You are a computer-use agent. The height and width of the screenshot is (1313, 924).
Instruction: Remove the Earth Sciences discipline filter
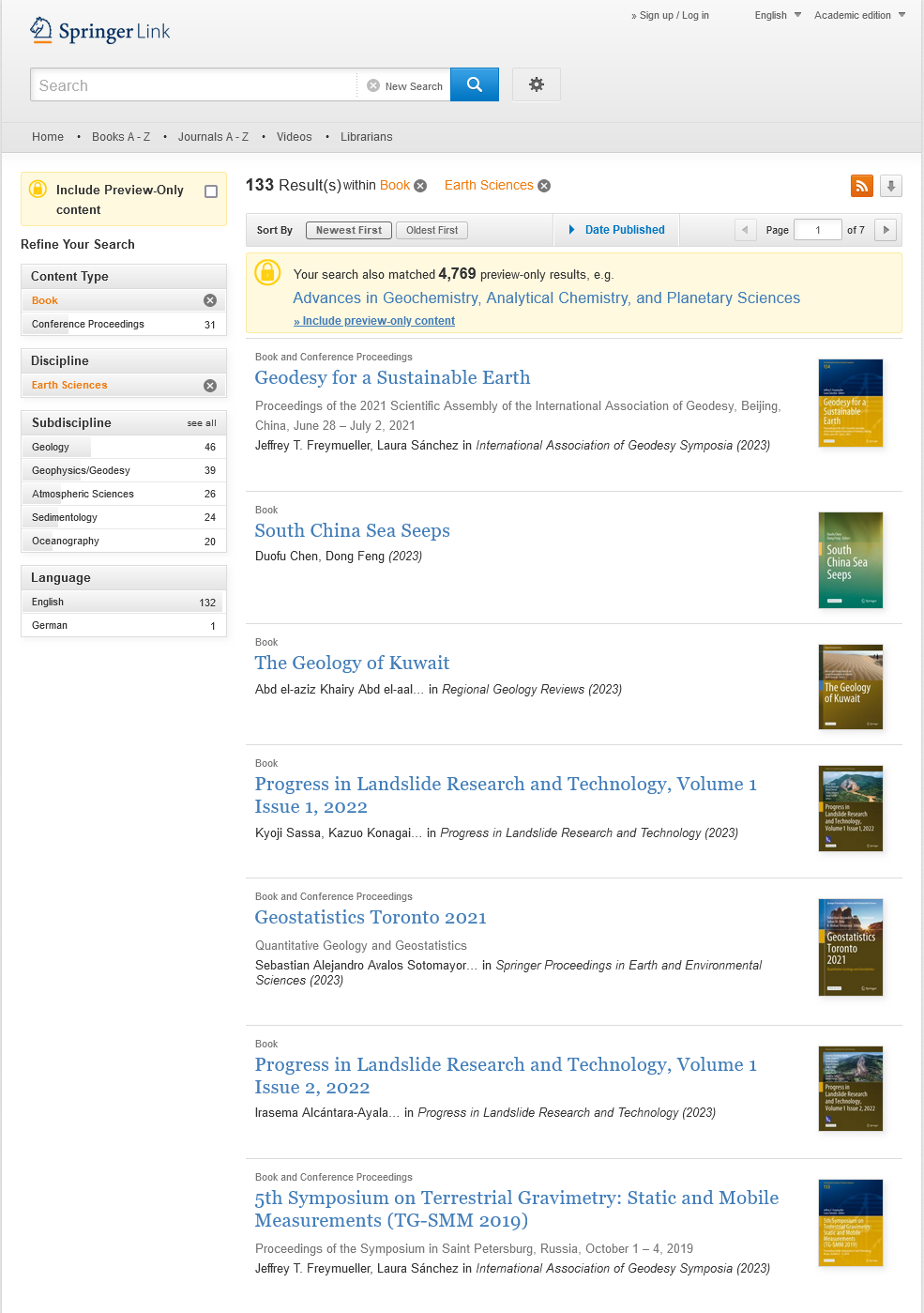click(210, 385)
